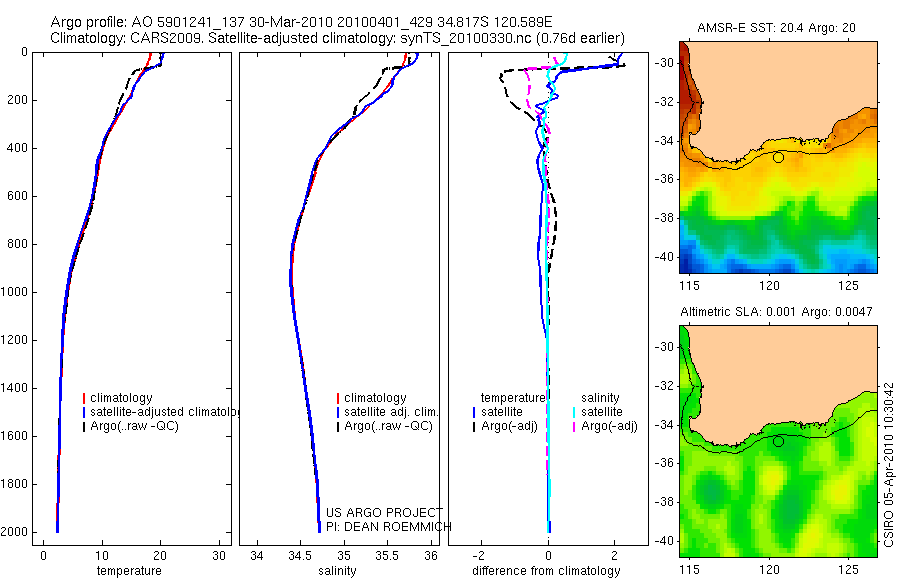Viewport: 900px width, 580px height.
Task: Click the 'Argo profile: AO 5901241_137' title line
Action: tap(301, 22)
